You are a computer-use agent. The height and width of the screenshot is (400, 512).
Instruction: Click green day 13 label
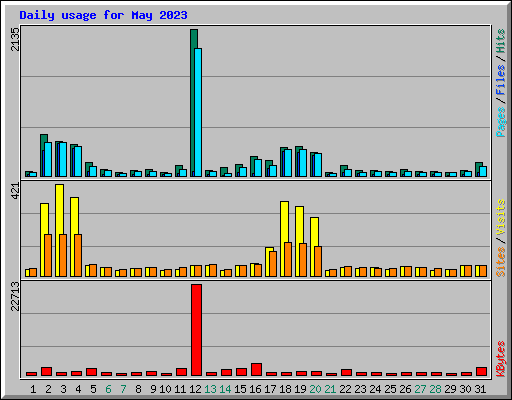click(210, 389)
